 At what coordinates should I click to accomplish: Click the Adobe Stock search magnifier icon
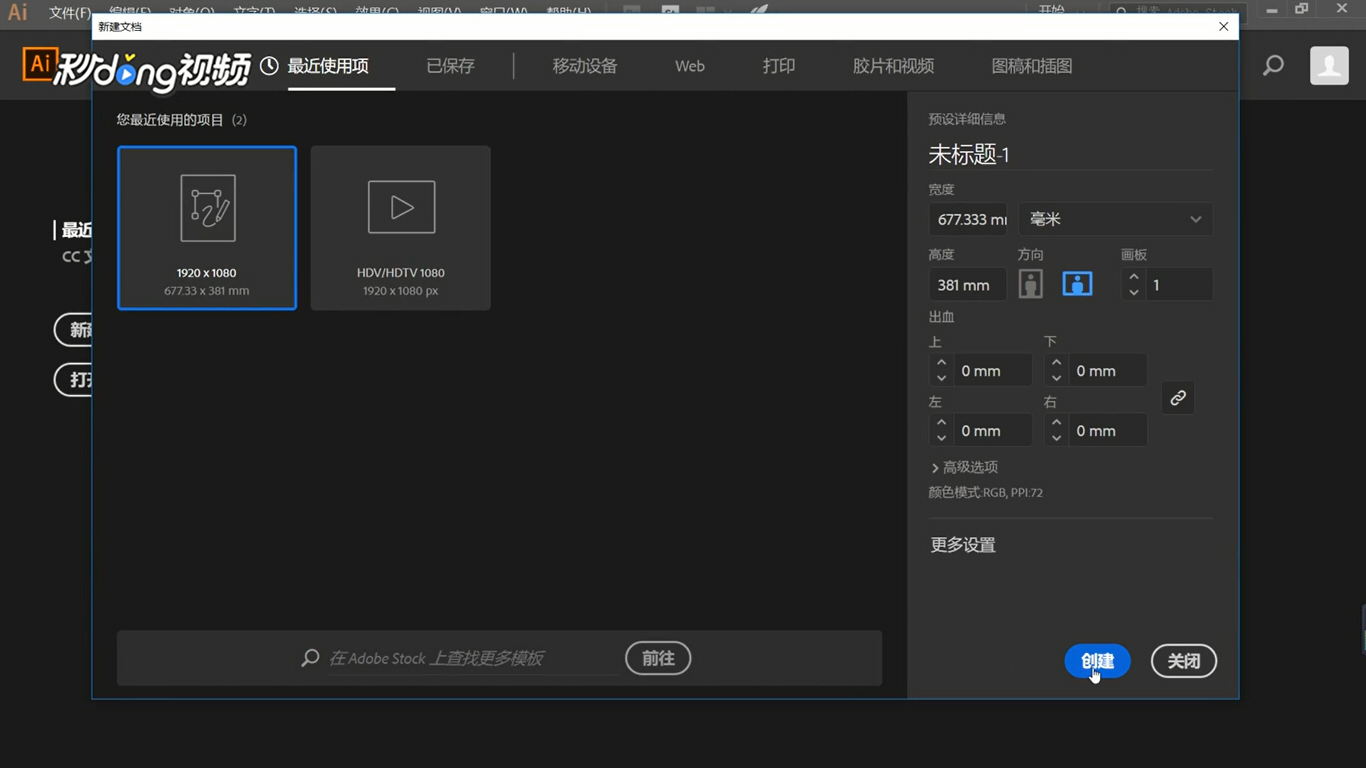[x=310, y=658]
